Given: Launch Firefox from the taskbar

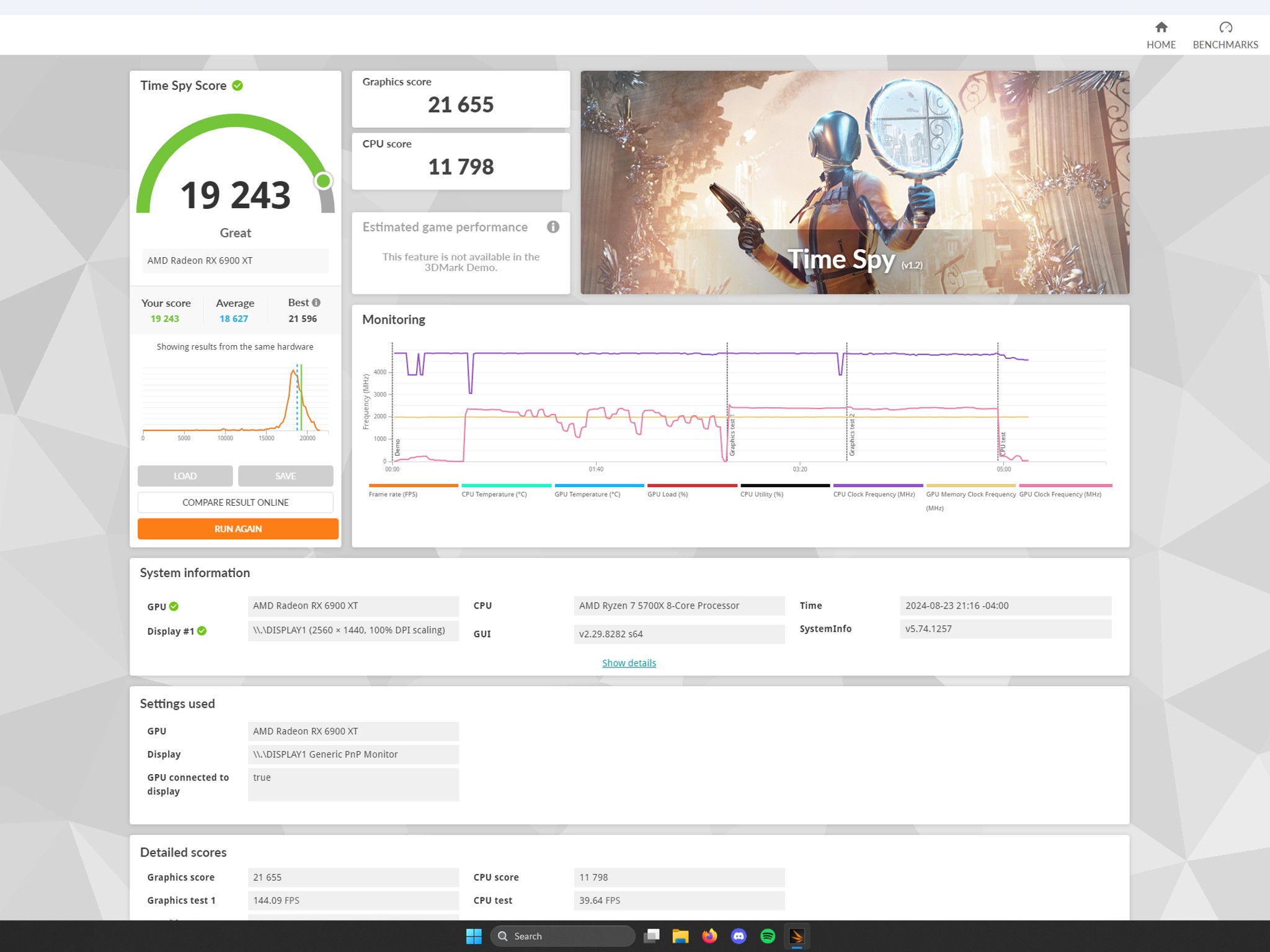Looking at the screenshot, I should coord(709,936).
